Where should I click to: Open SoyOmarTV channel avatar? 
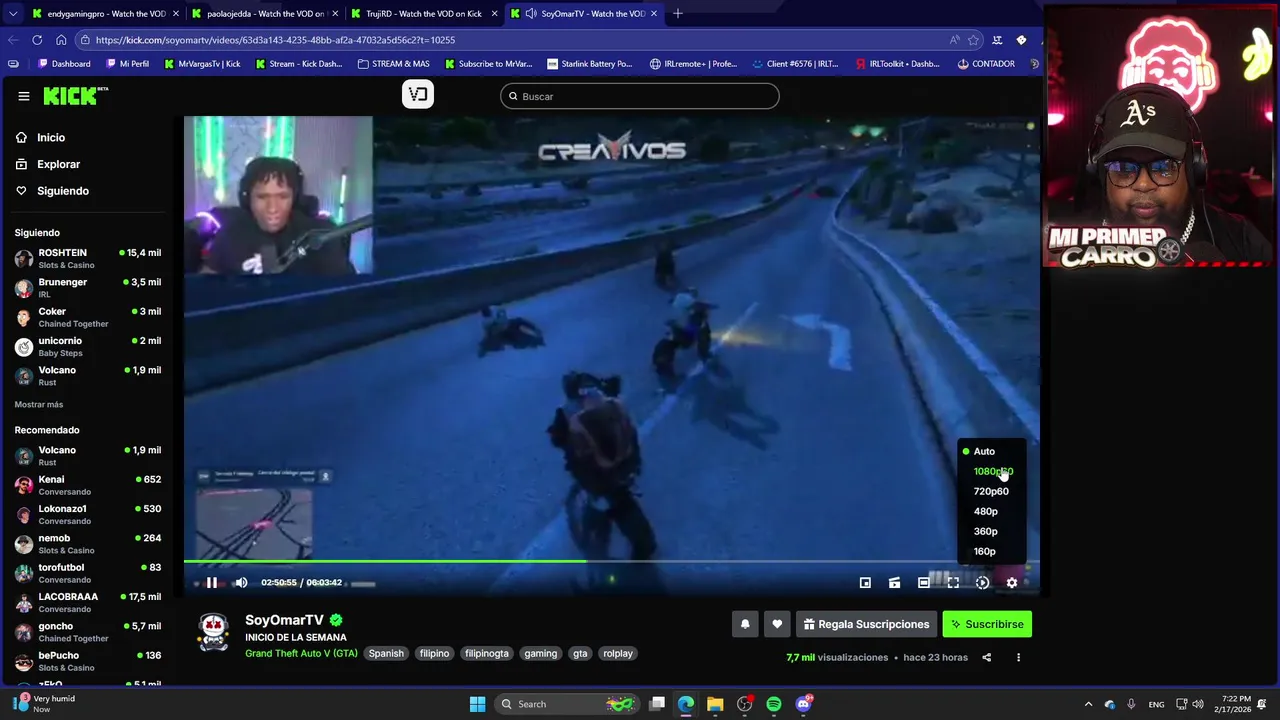pos(214,632)
